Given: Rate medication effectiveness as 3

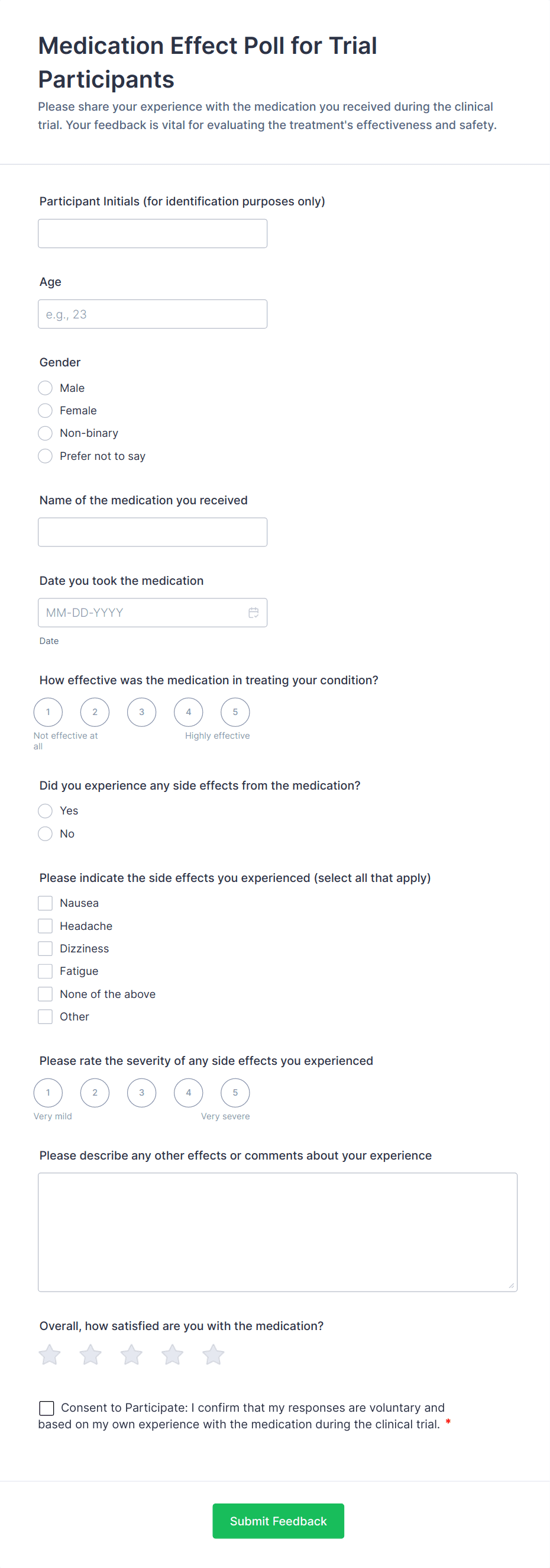Looking at the screenshot, I should (142, 712).
